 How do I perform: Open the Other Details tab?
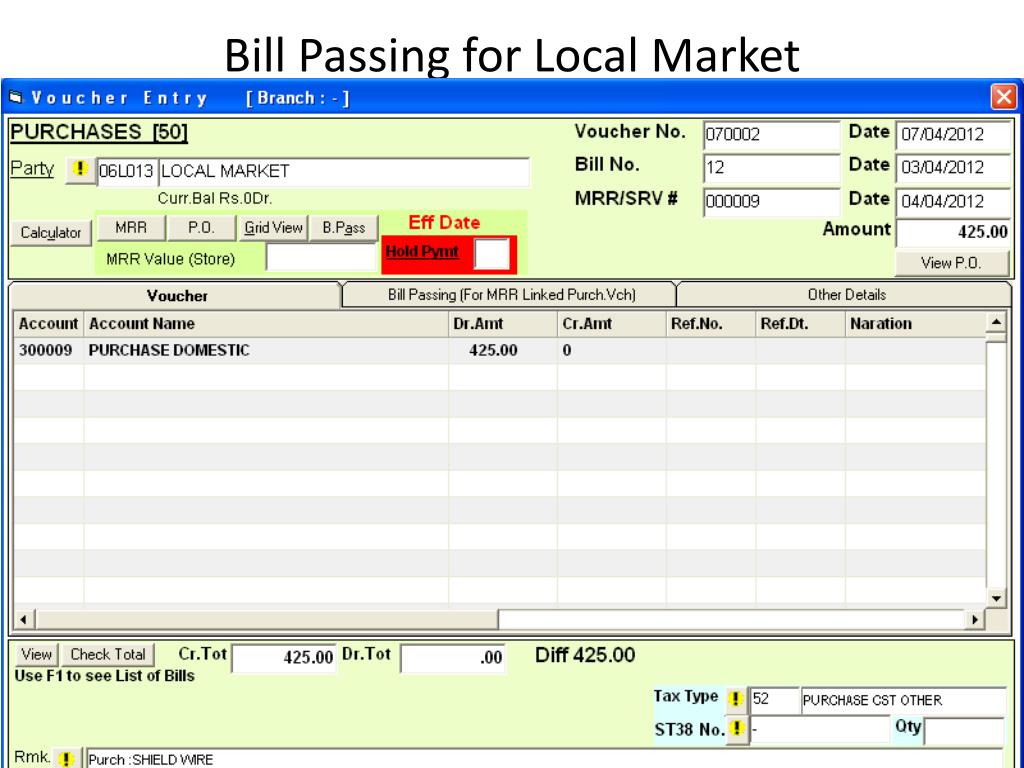coord(846,295)
